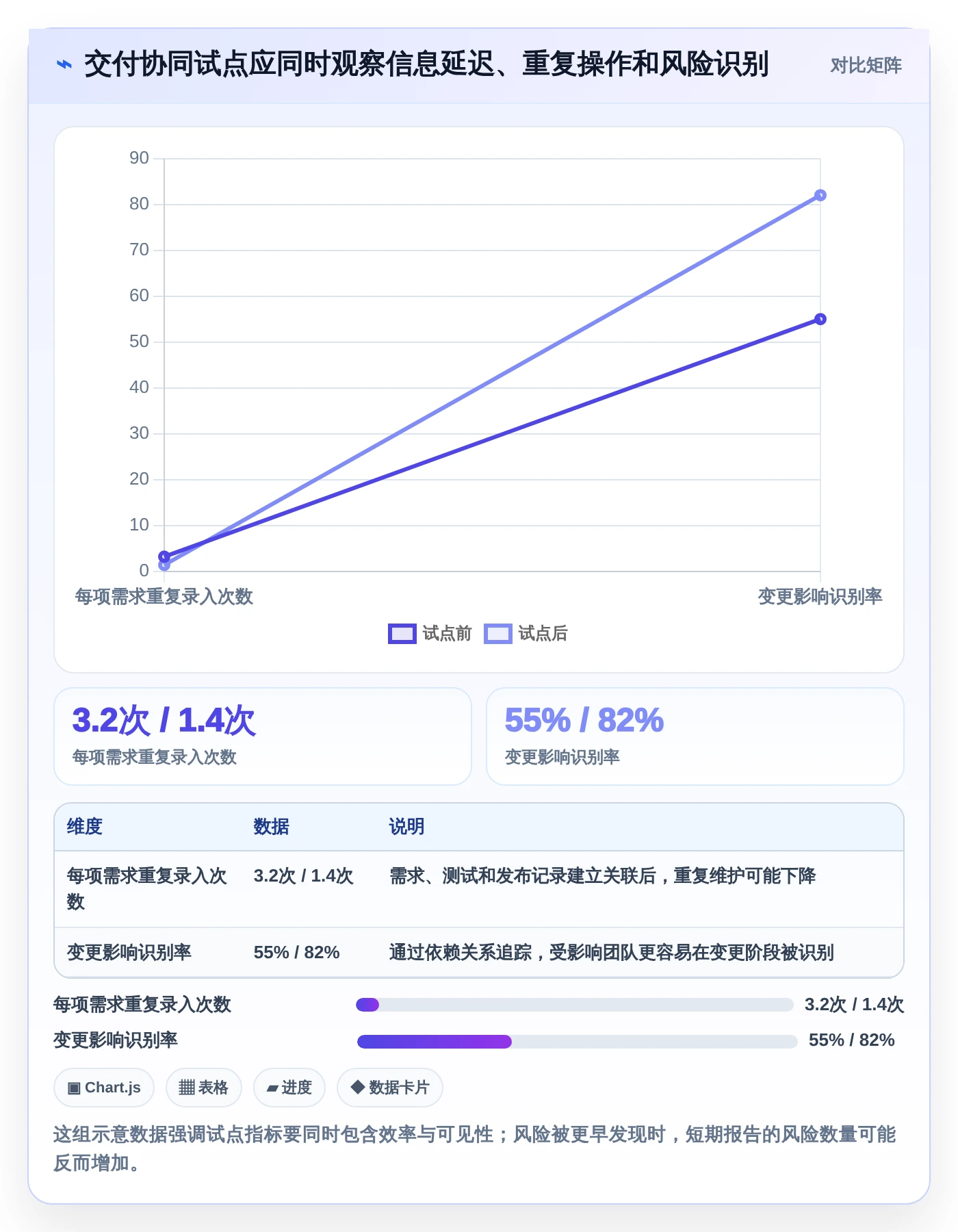Click the progress label 每项需求重复录入次数

coord(142,1005)
